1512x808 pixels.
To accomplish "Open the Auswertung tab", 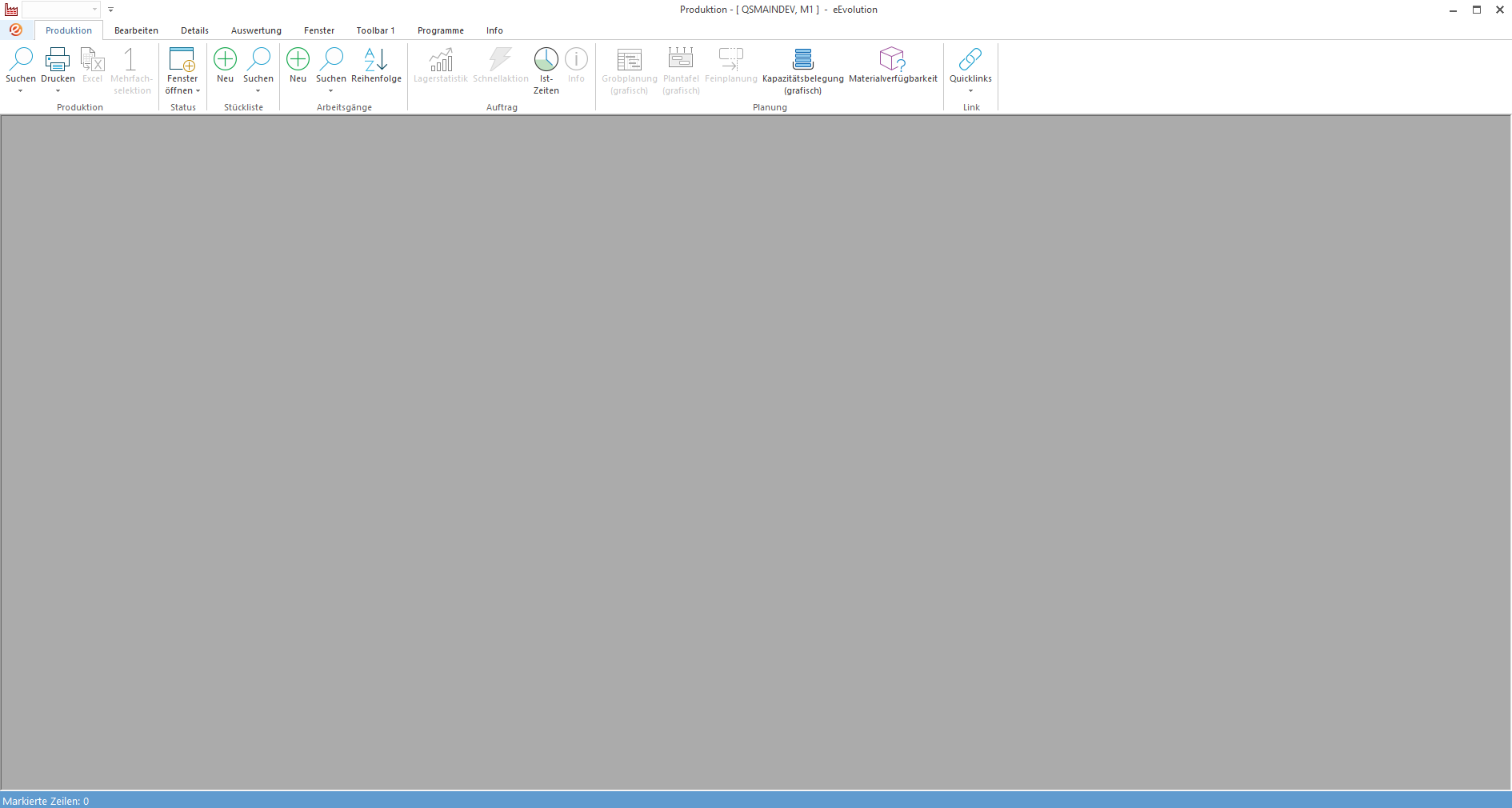I will 256,30.
